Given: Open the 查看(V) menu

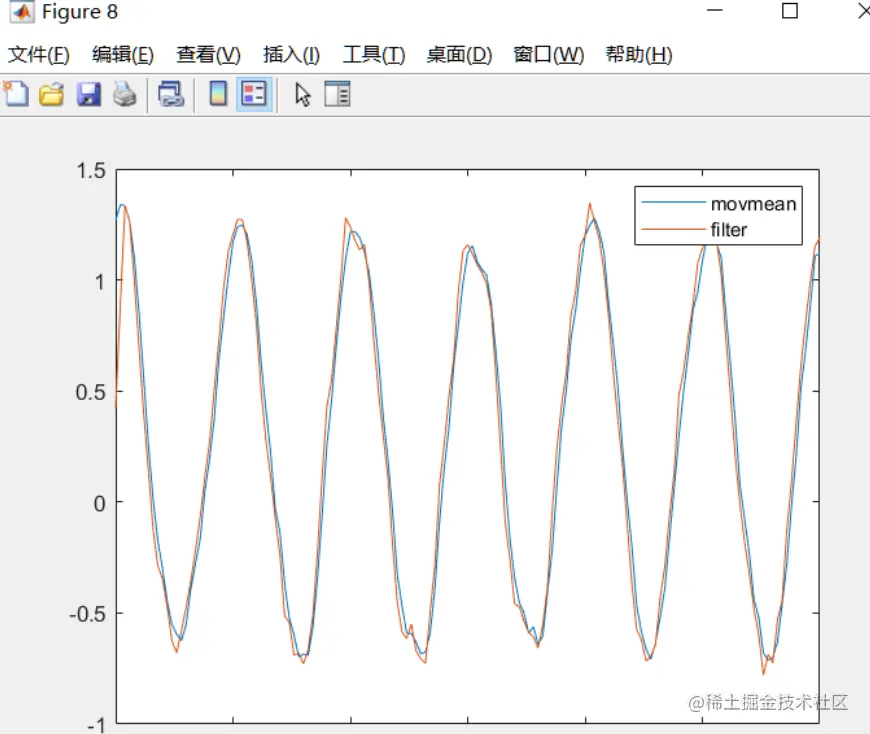Looking at the screenshot, I should (x=209, y=54).
